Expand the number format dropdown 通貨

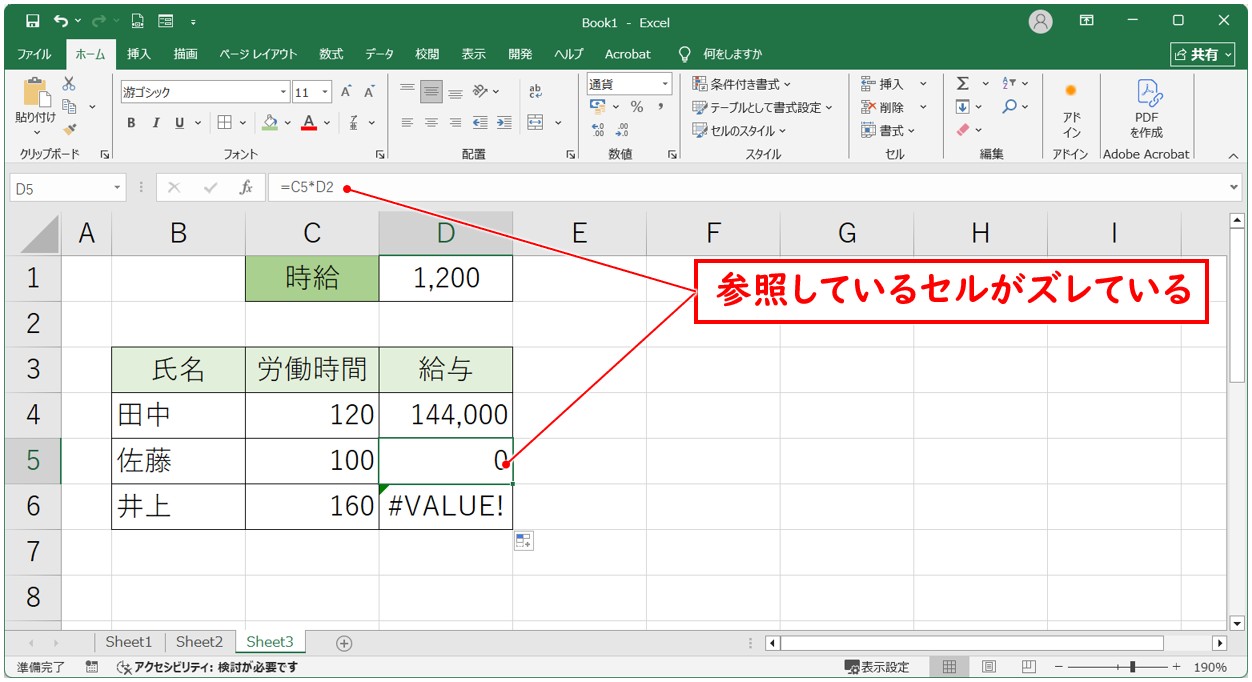click(665, 84)
